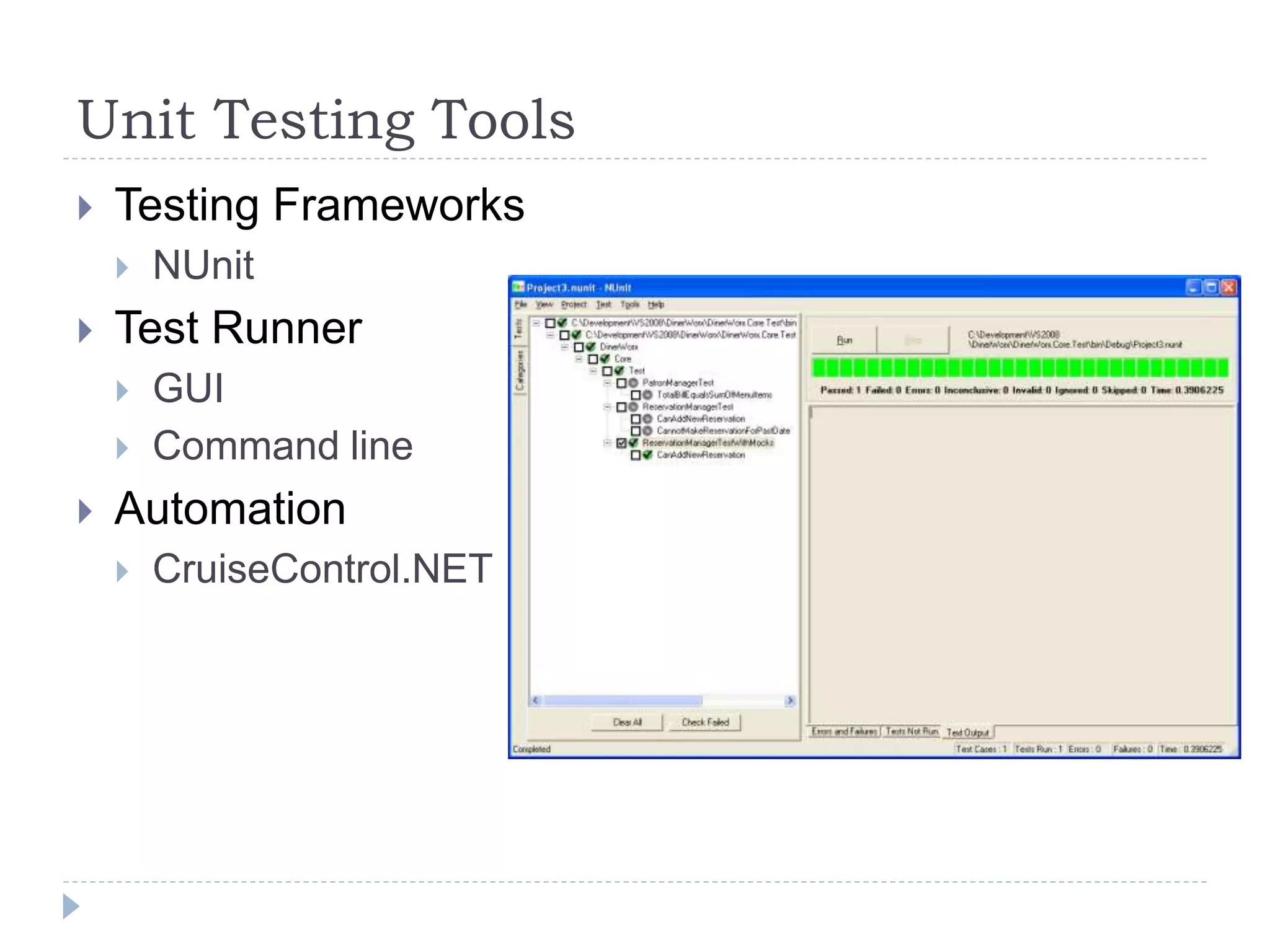Click the tree's horizontal scrollbar right arrow
1270x952 pixels.
790,701
